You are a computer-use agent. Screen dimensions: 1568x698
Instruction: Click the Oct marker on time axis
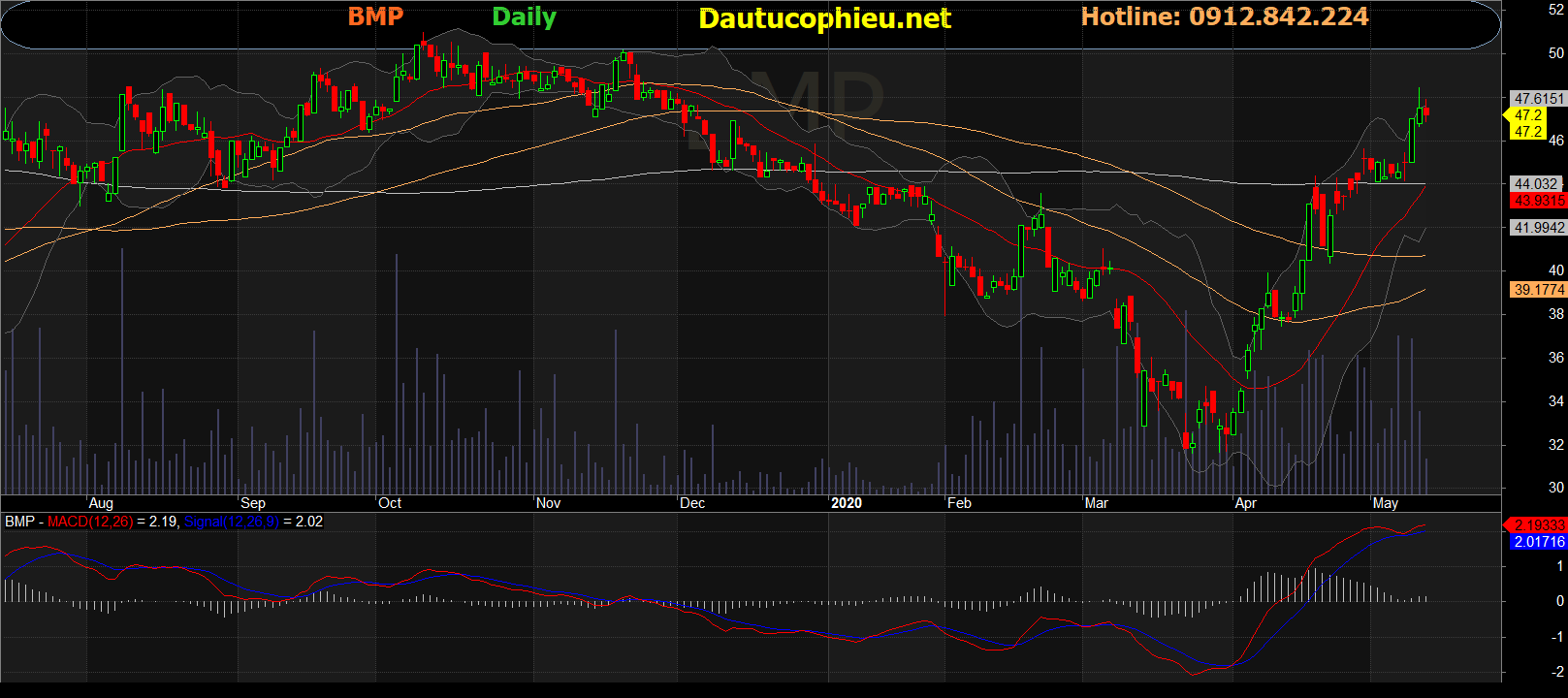(x=390, y=503)
